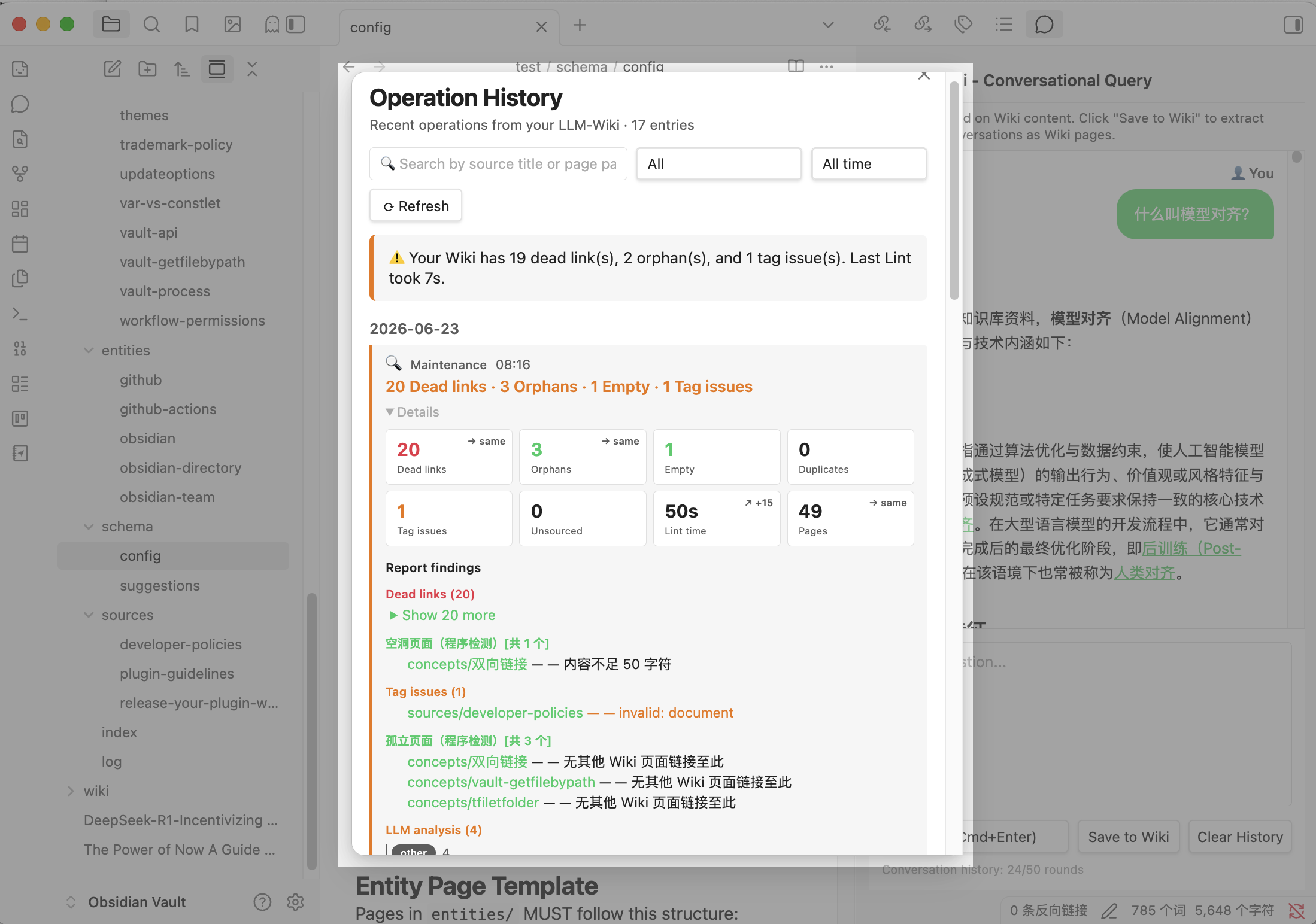Image resolution: width=1316 pixels, height=924 pixels.
Task: Click the back navigation arrow
Action: coord(349,67)
